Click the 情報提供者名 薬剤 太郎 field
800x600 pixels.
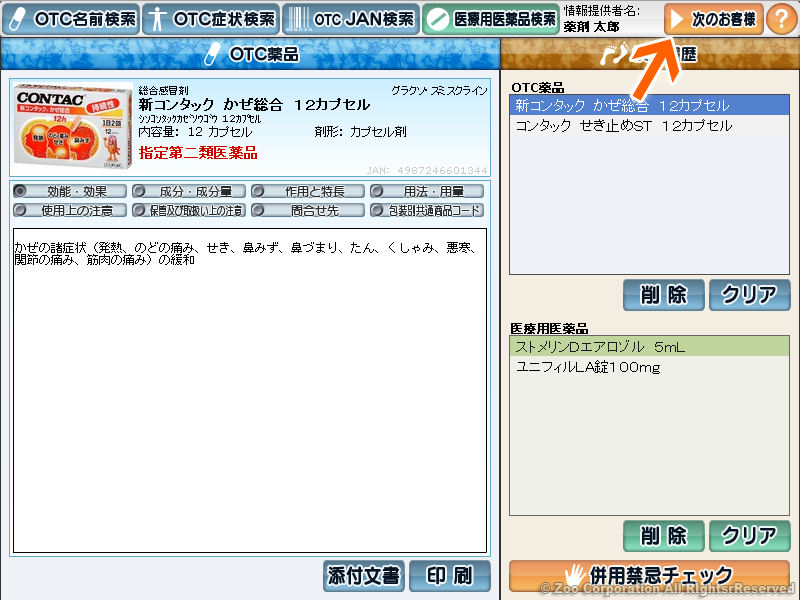click(x=602, y=19)
